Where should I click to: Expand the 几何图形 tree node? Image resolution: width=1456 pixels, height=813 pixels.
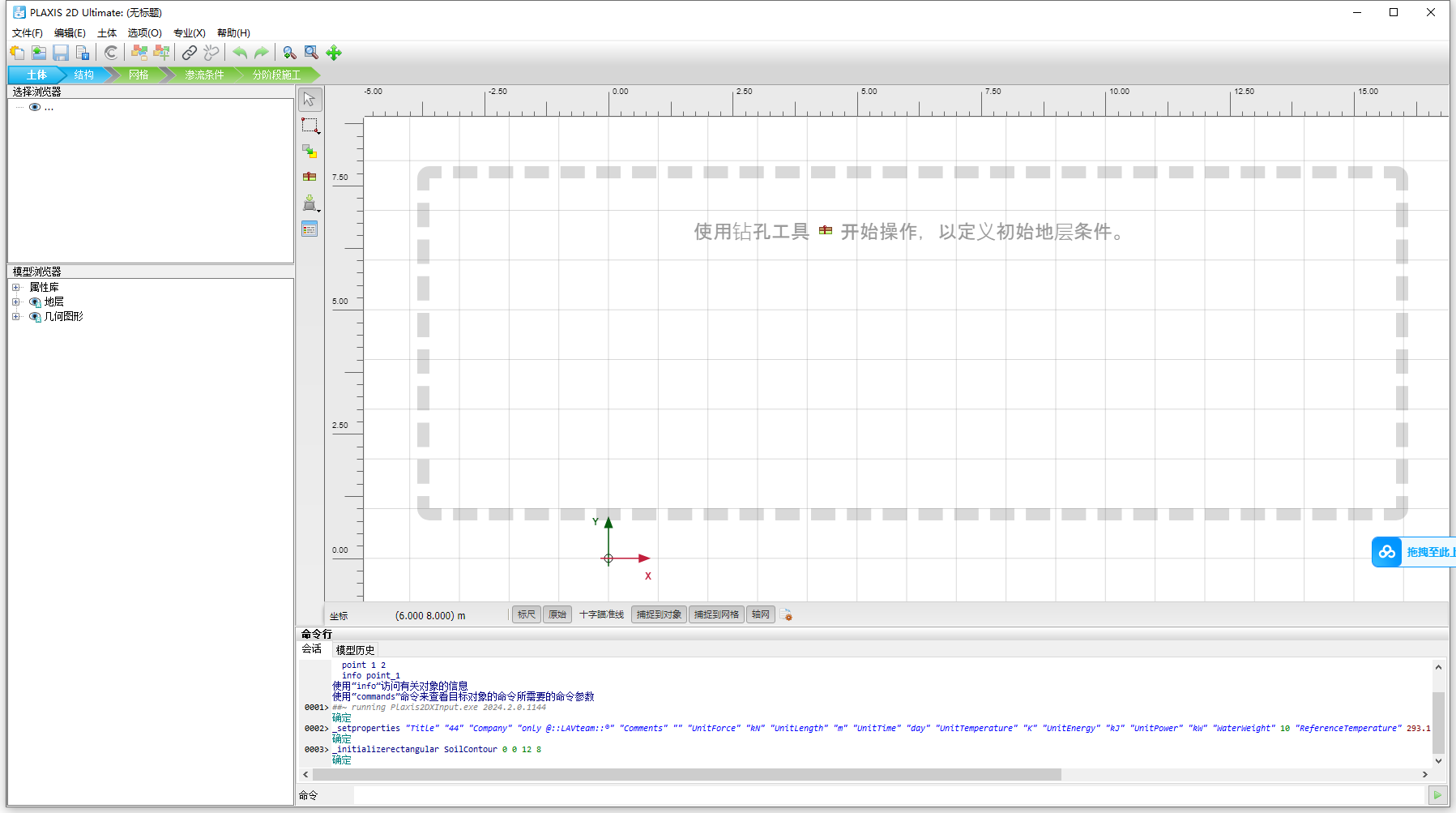(x=16, y=317)
